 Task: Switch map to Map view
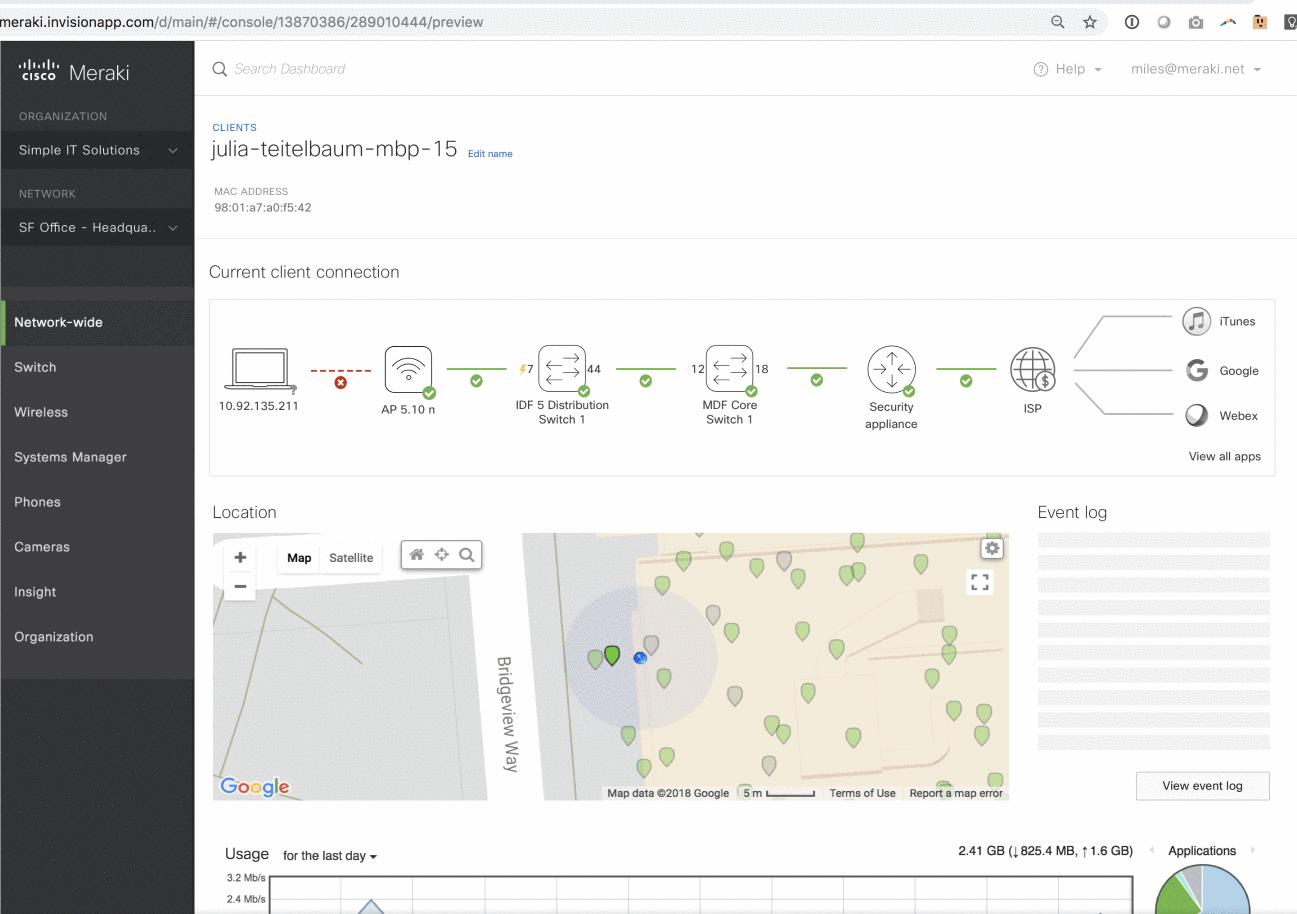pos(299,558)
